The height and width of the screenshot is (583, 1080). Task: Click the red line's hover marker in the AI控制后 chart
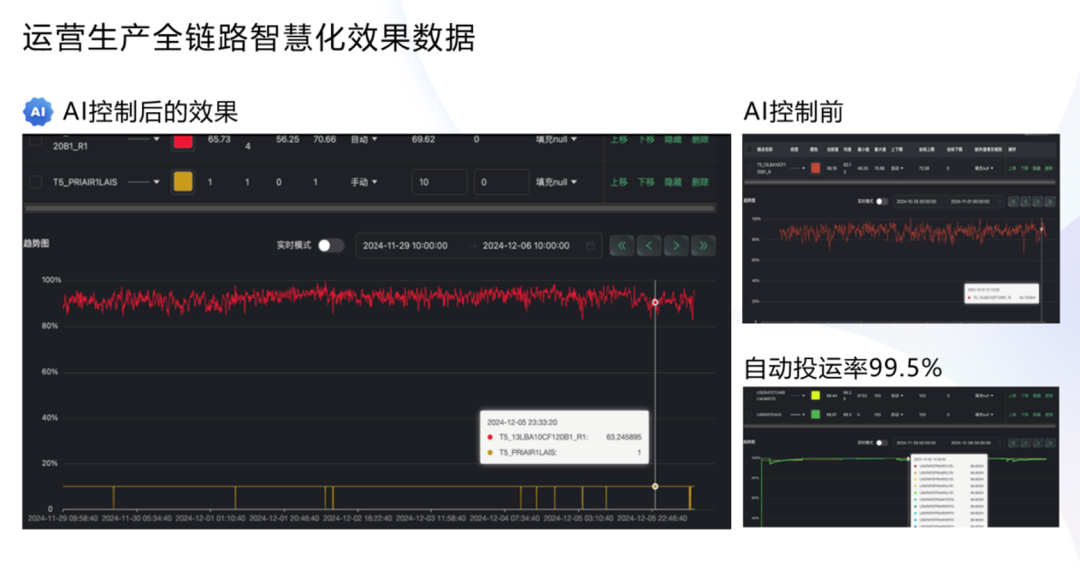655,303
